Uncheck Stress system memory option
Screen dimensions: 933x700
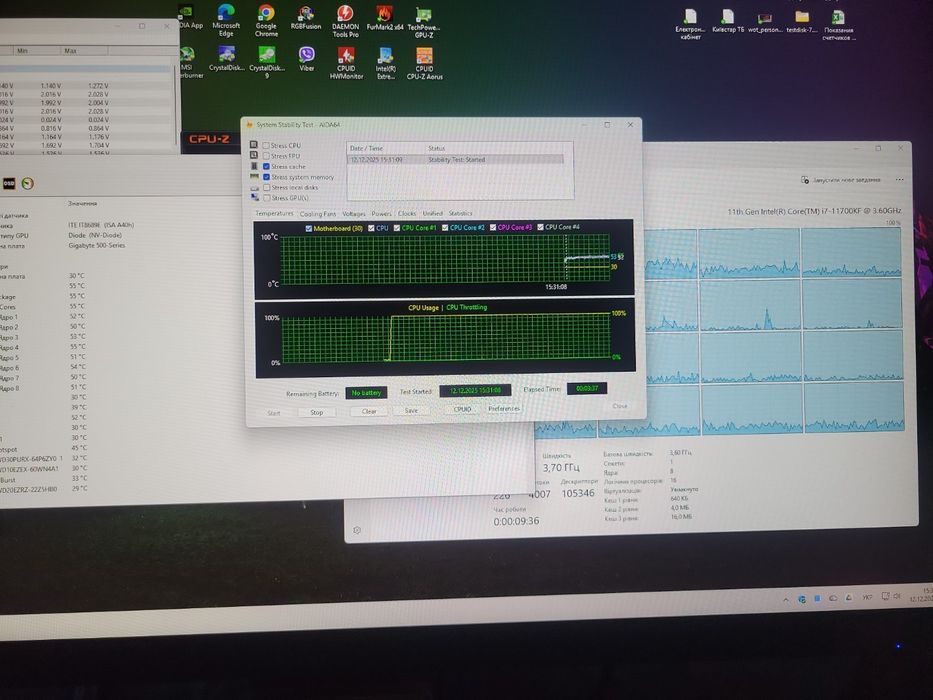coord(266,177)
